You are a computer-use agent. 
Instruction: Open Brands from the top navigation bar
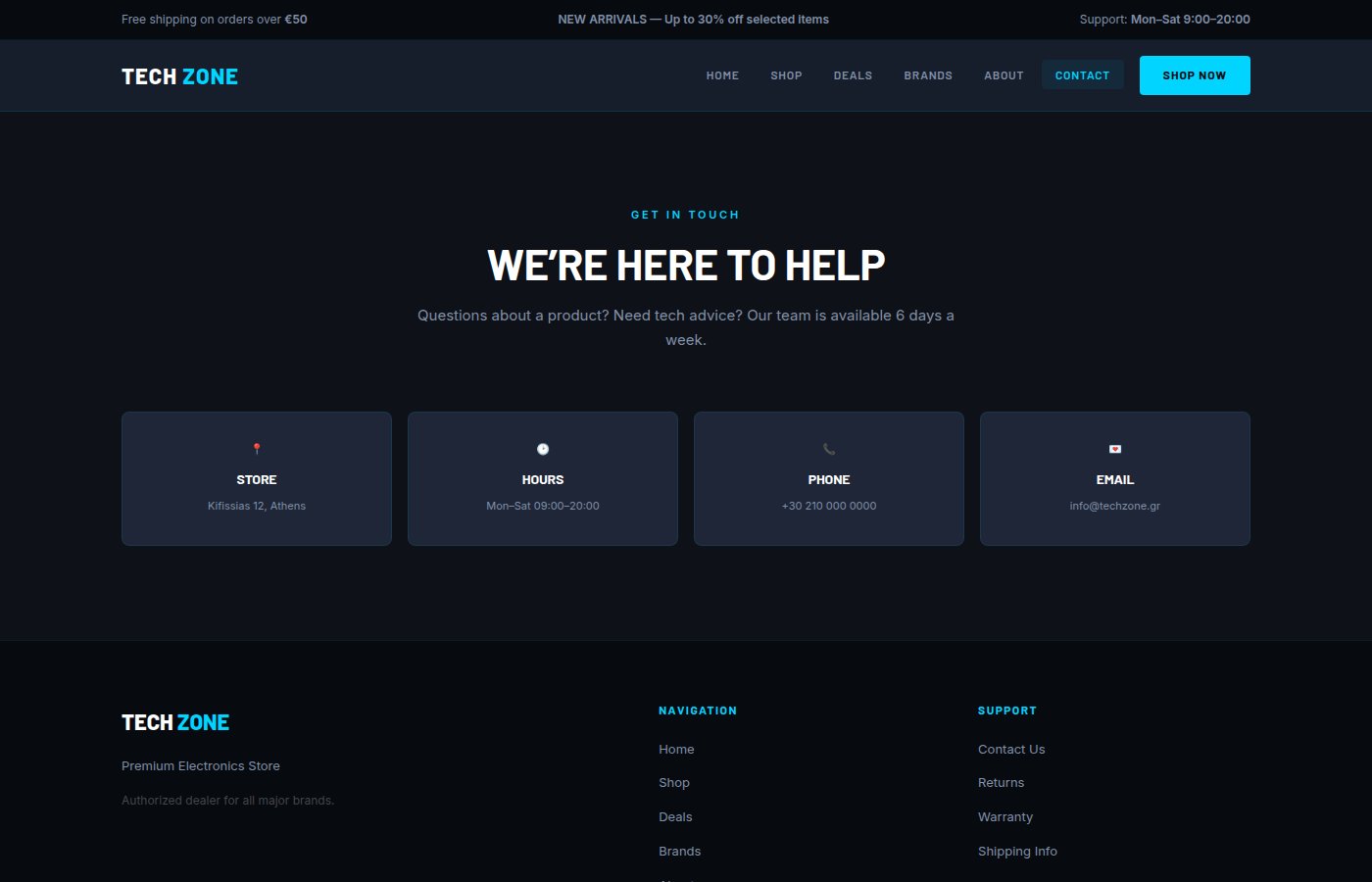click(928, 75)
